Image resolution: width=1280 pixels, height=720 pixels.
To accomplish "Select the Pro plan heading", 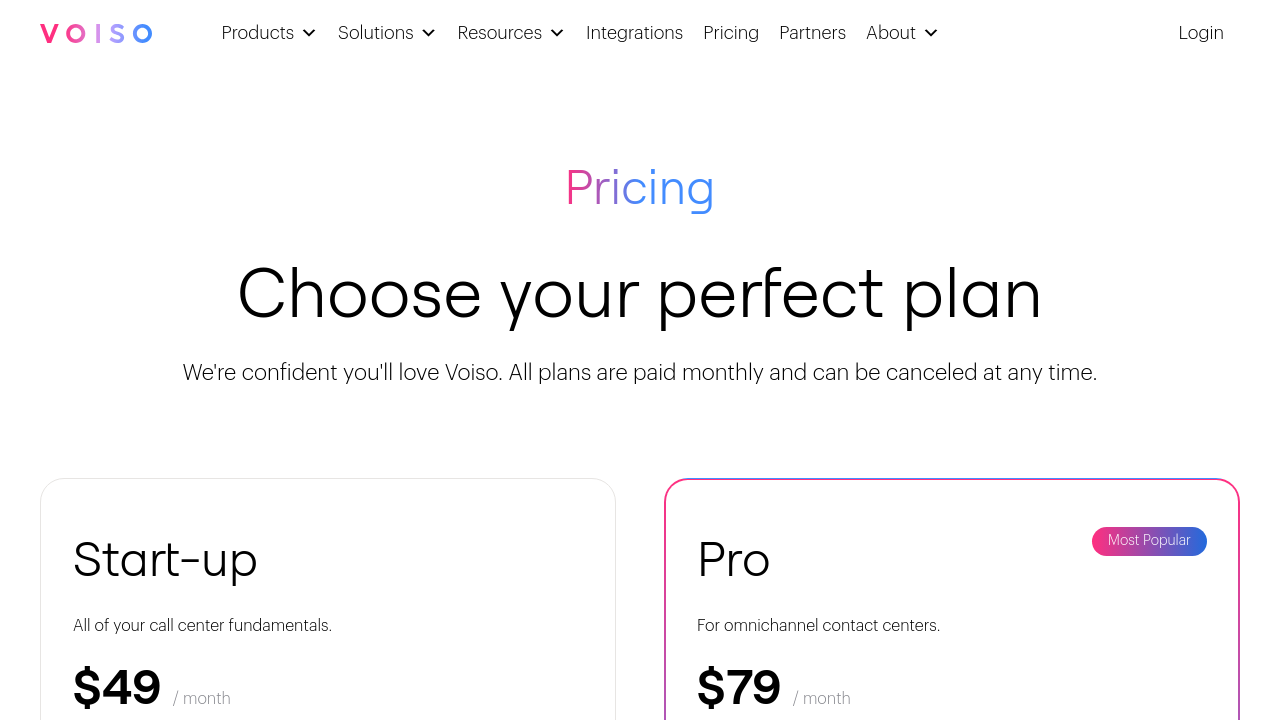I will click(x=733, y=559).
